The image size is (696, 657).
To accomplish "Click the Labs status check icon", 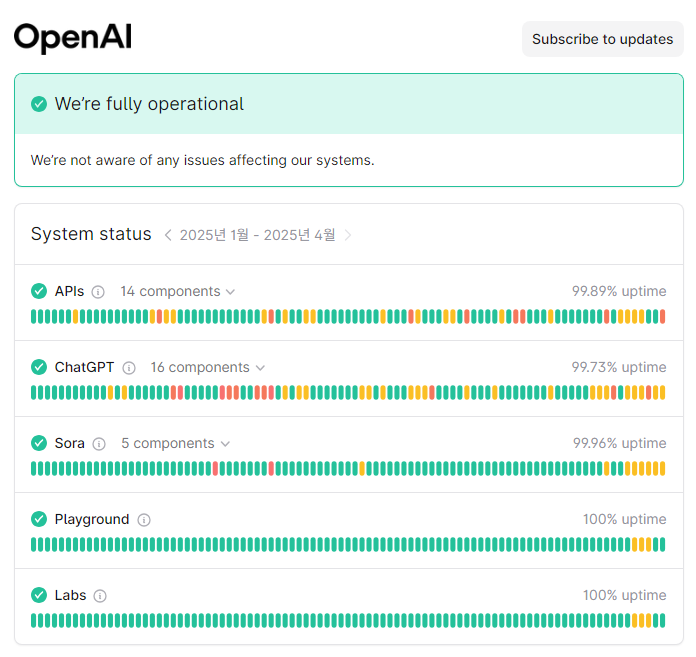I will coord(39,595).
